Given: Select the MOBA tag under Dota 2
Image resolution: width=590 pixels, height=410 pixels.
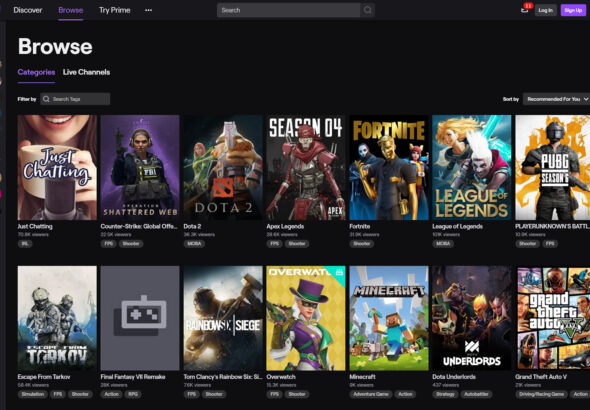Looking at the screenshot, I should click(195, 244).
